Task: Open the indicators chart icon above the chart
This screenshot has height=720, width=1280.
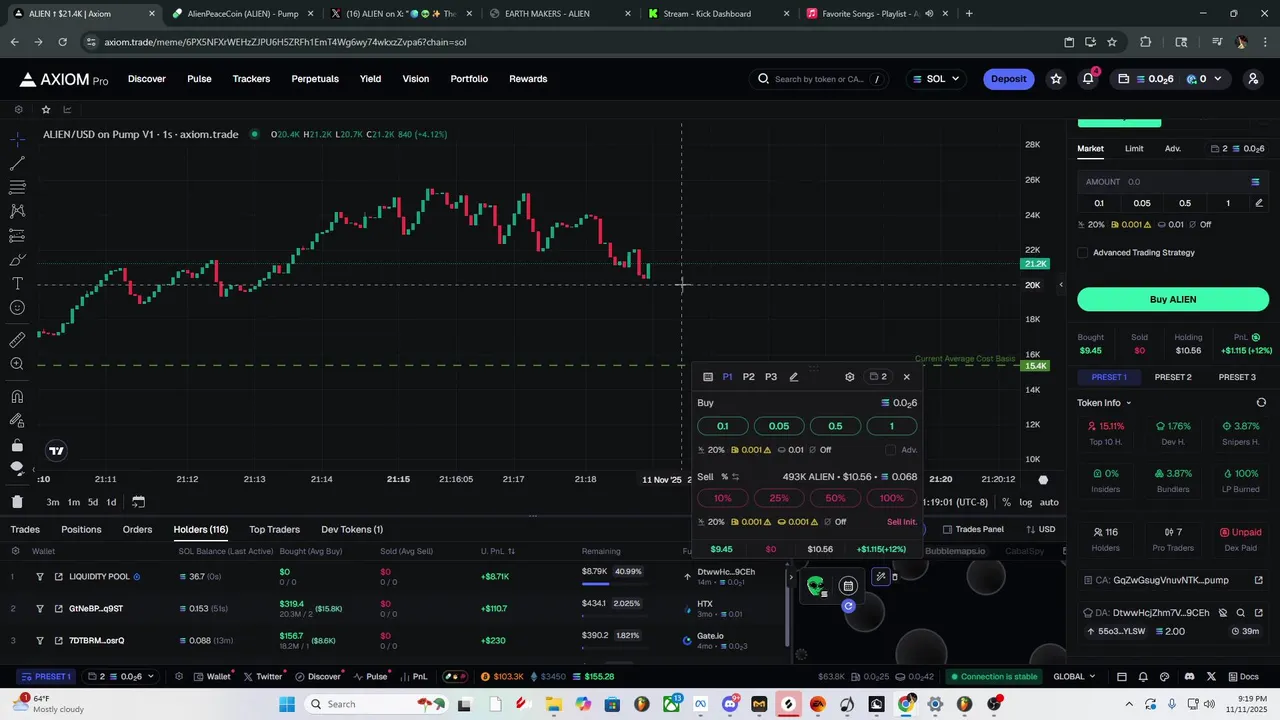Action: [67, 109]
